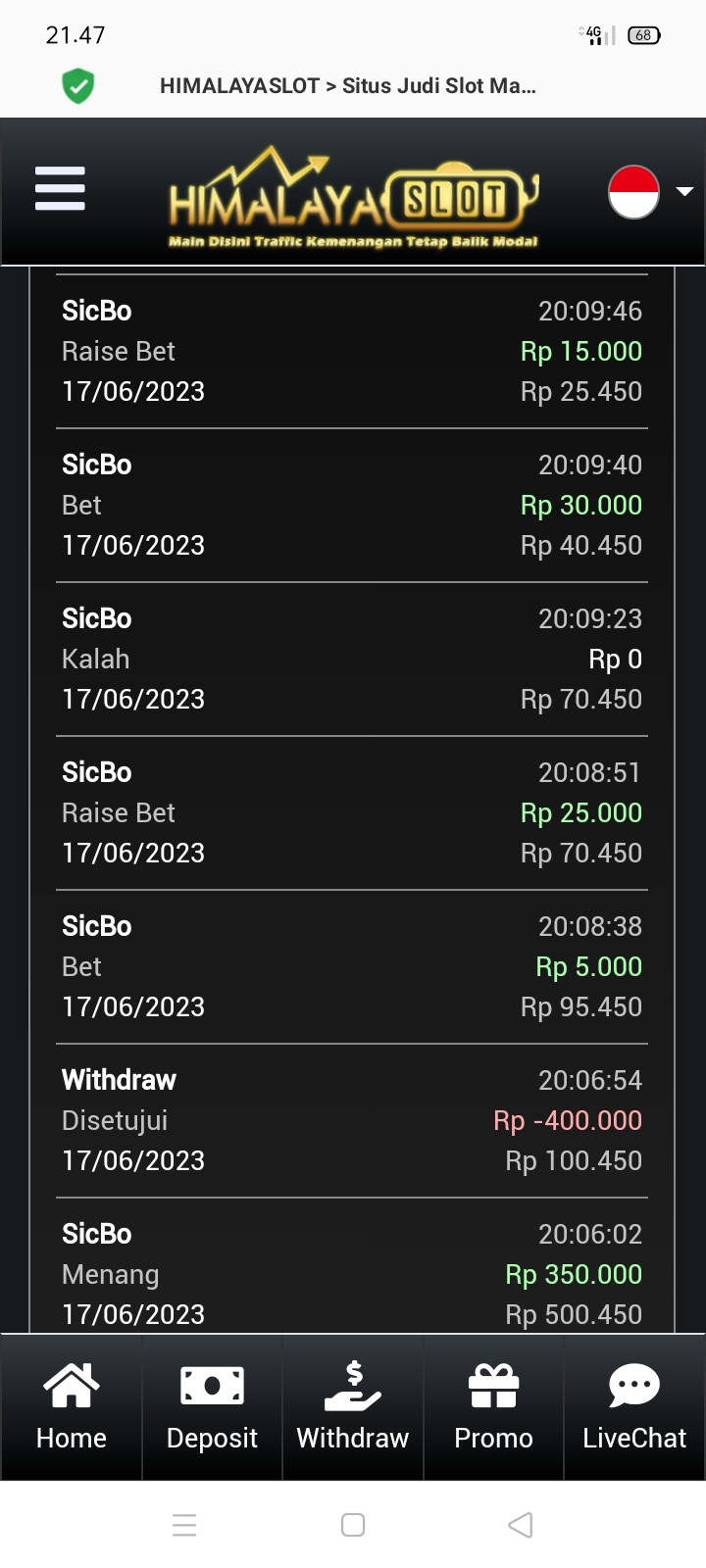The width and height of the screenshot is (706, 1568).
Task: Tap the Rp 350.000 winning amount
Action: pyautogui.click(x=574, y=1274)
